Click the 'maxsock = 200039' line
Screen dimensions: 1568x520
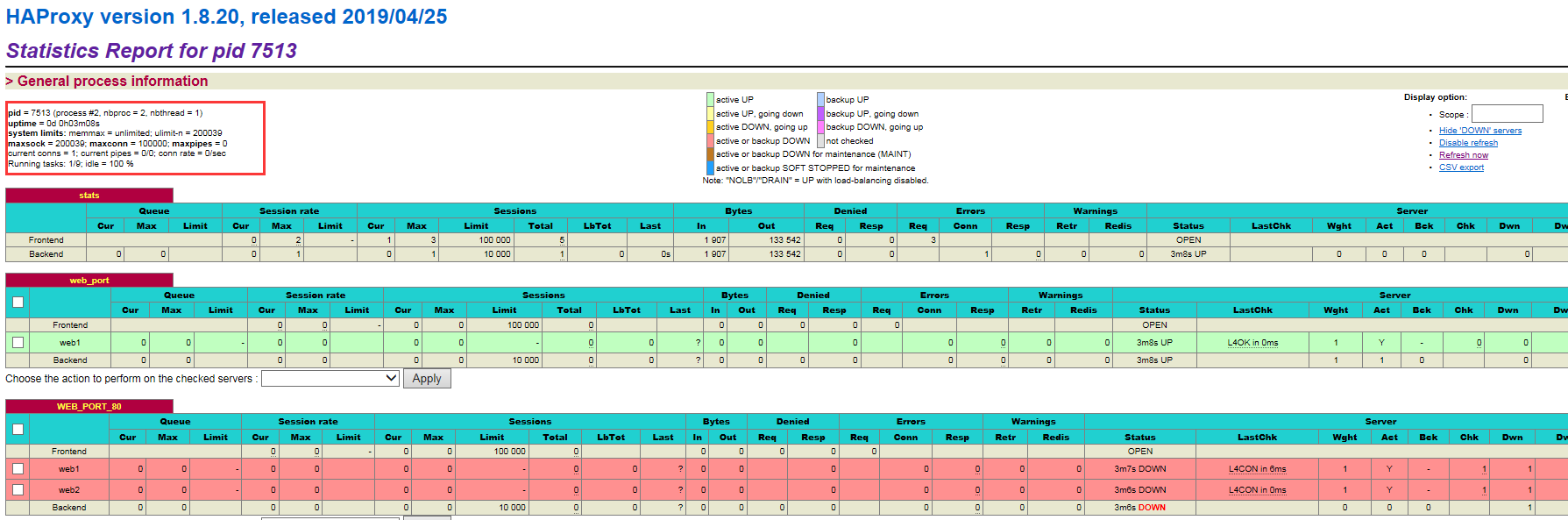tap(117, 144)
